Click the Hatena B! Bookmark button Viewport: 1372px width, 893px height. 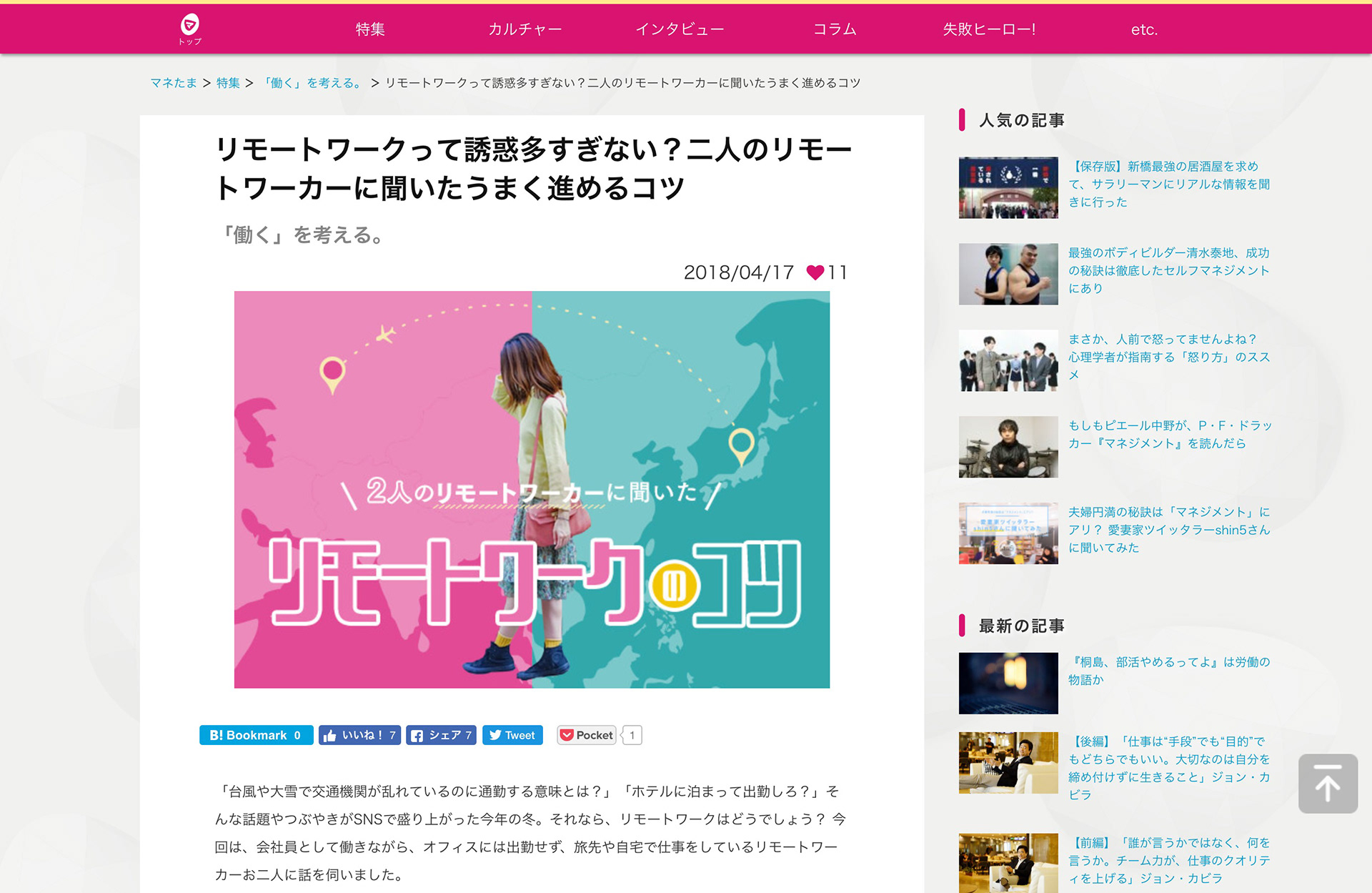pyautogui.click(x=255, y=735)
